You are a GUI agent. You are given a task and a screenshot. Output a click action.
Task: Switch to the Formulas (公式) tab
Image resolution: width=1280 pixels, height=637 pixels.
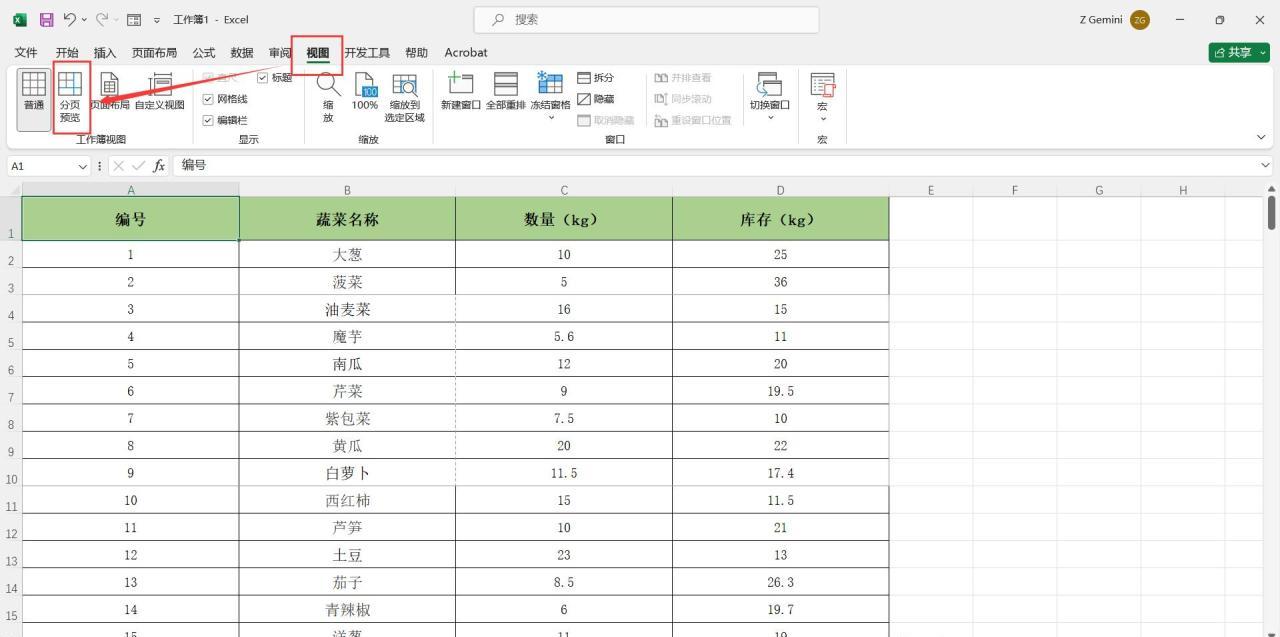point(204,53)
